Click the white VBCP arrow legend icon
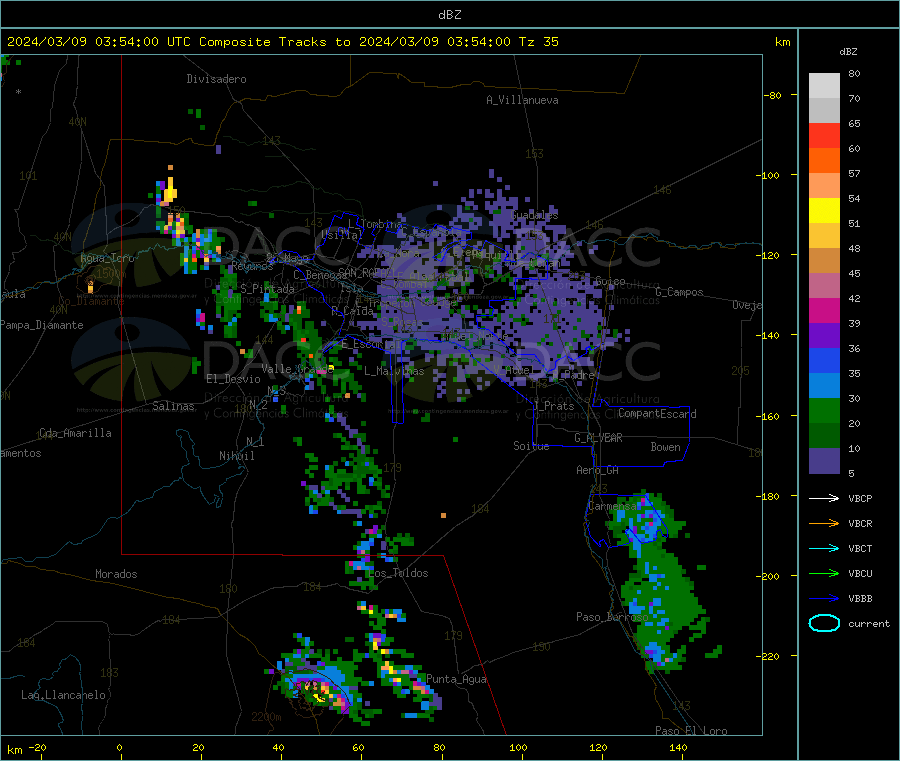This screenshot has width=900, height=761. click(824, 498)
